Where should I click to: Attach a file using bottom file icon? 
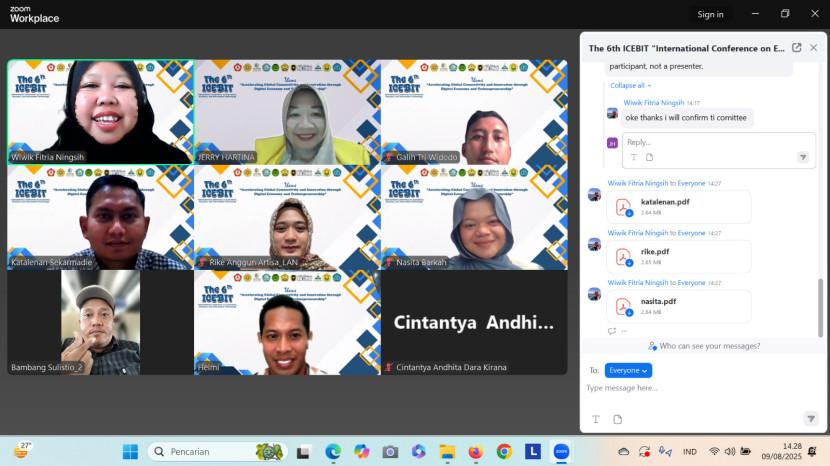(617, 419)
